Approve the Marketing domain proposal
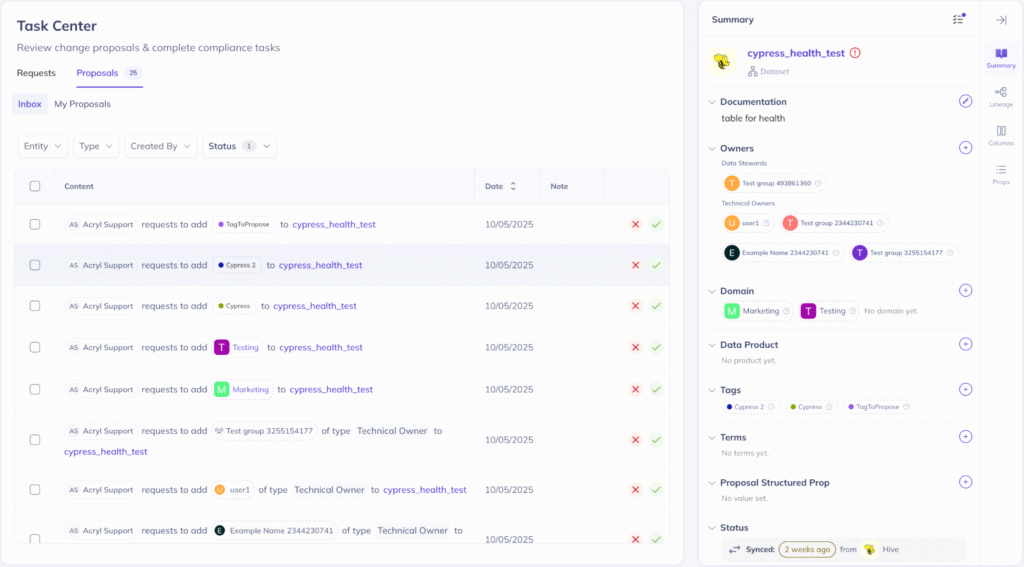Screen dimensions: 1024x567 pyautogui.click(x=656, y=389)
